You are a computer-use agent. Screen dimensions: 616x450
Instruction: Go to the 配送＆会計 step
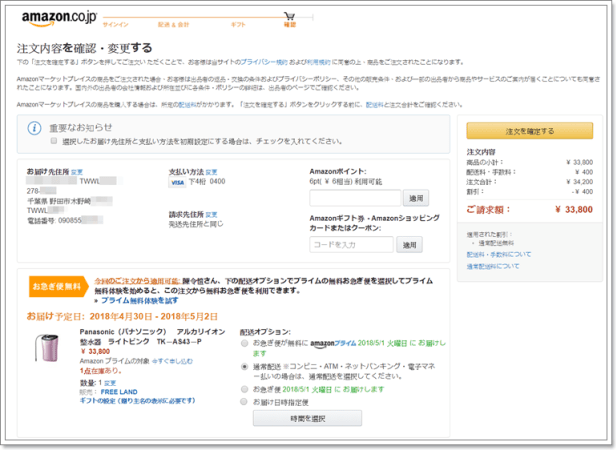tap(173, 23)
